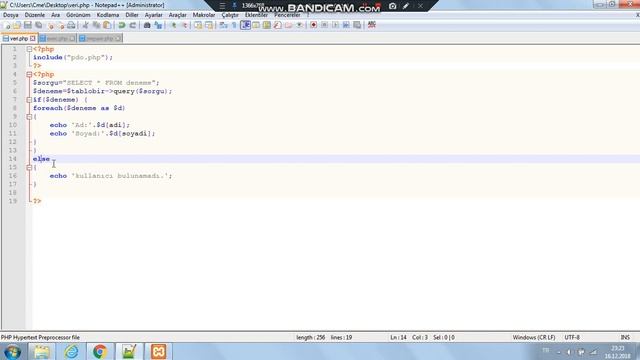Click the Replace toolbar icon
Image resolution: width=640 pixels, height=360 pixels.
(x=158, y=25)
